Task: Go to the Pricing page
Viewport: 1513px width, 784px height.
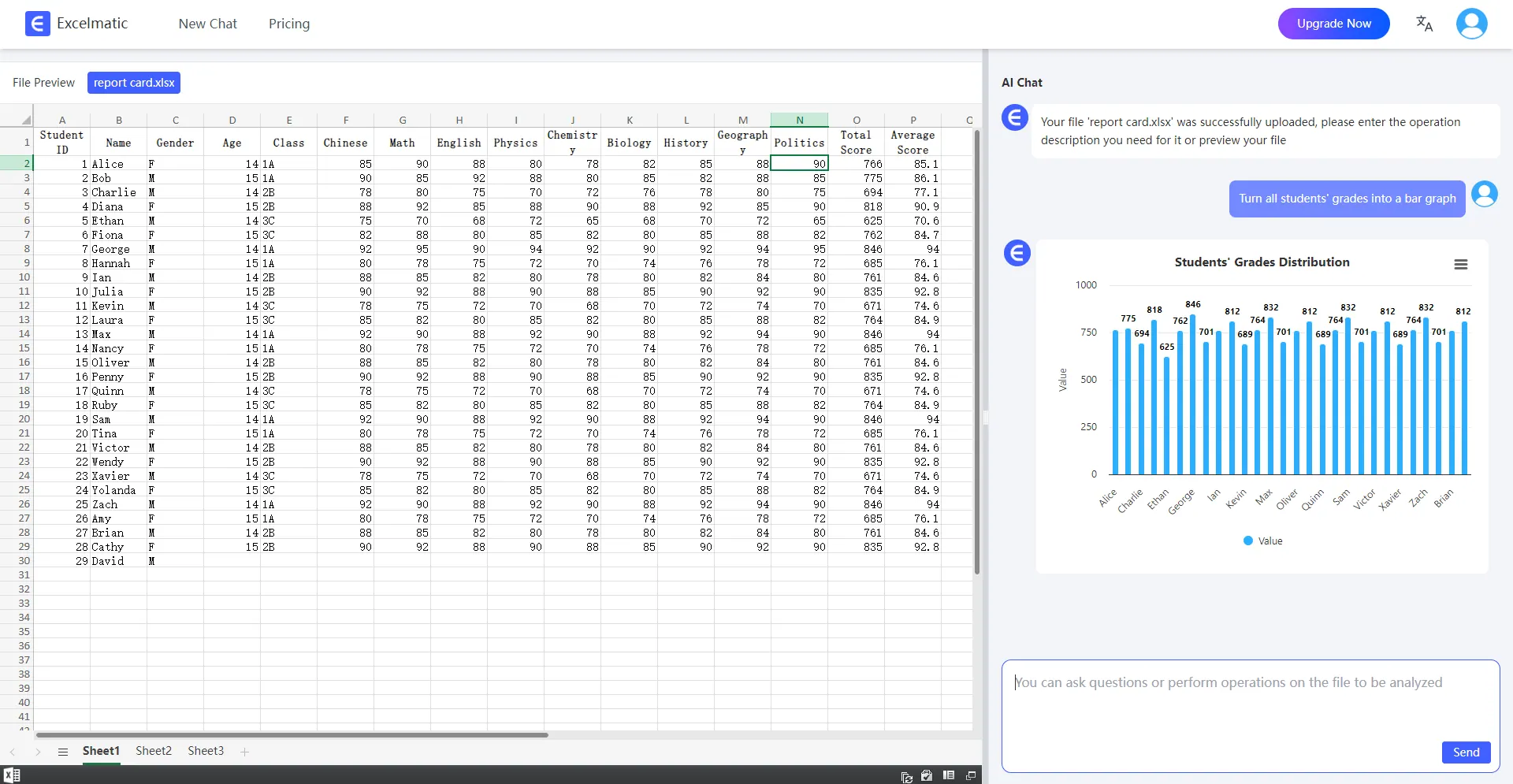Action: coord(288,24)
